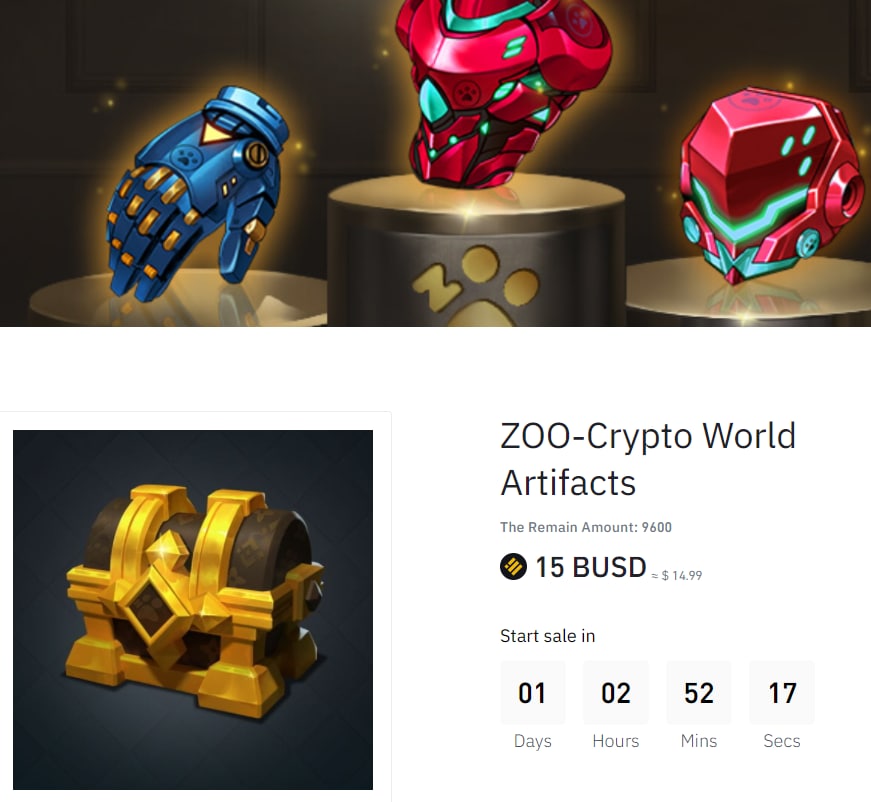Open the golden treasure chest image
Viewport: 871px width, 802px height.
(193, 609)
